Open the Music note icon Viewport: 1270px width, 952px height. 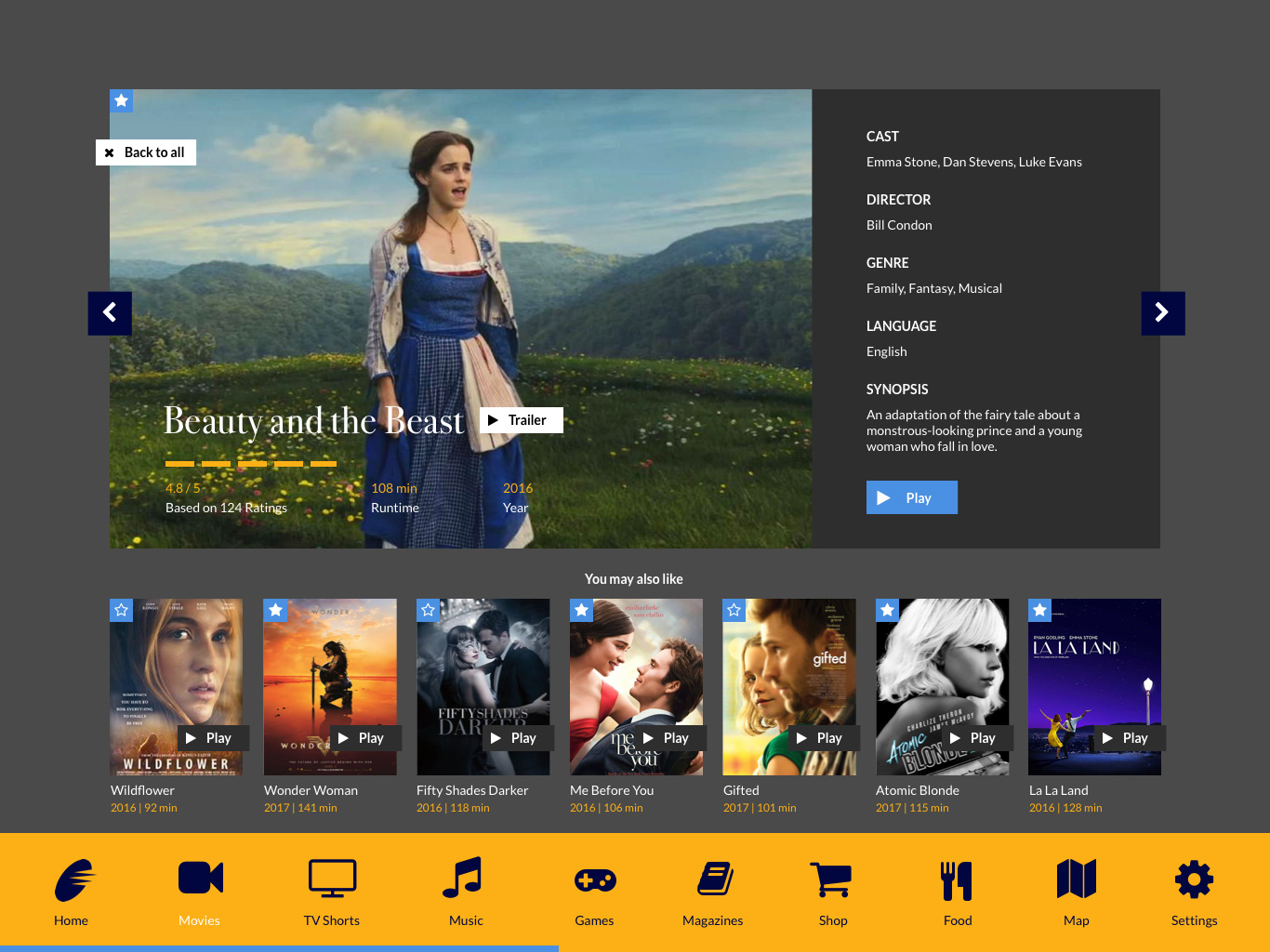tap(462, 878)
